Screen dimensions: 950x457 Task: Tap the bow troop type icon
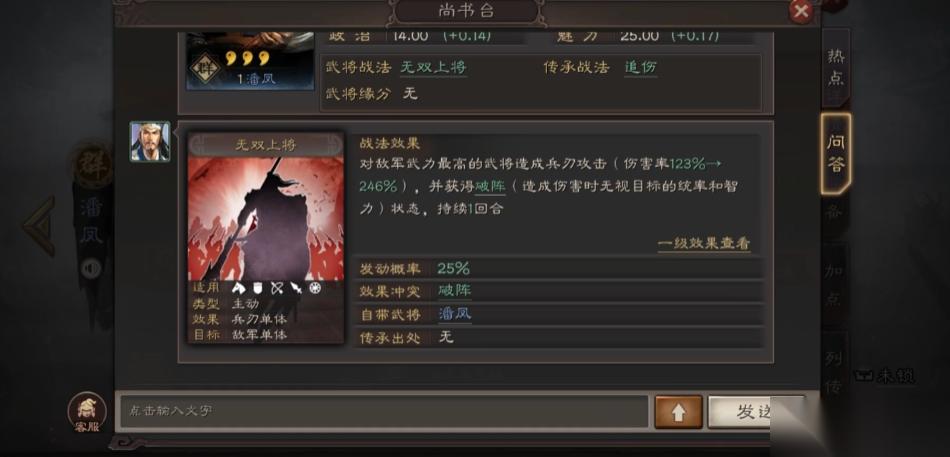coord(277,289)
